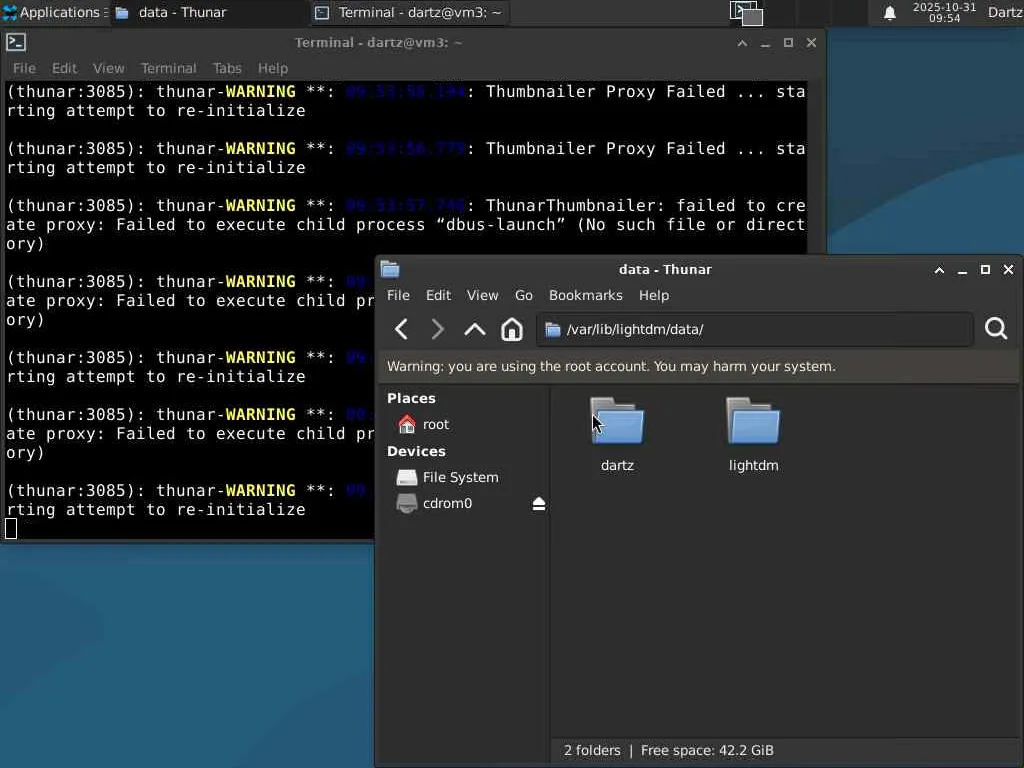This screenshot has width=1024, height=768.
Task: Open the Thunar Edit menu
Action: (438, 295)
